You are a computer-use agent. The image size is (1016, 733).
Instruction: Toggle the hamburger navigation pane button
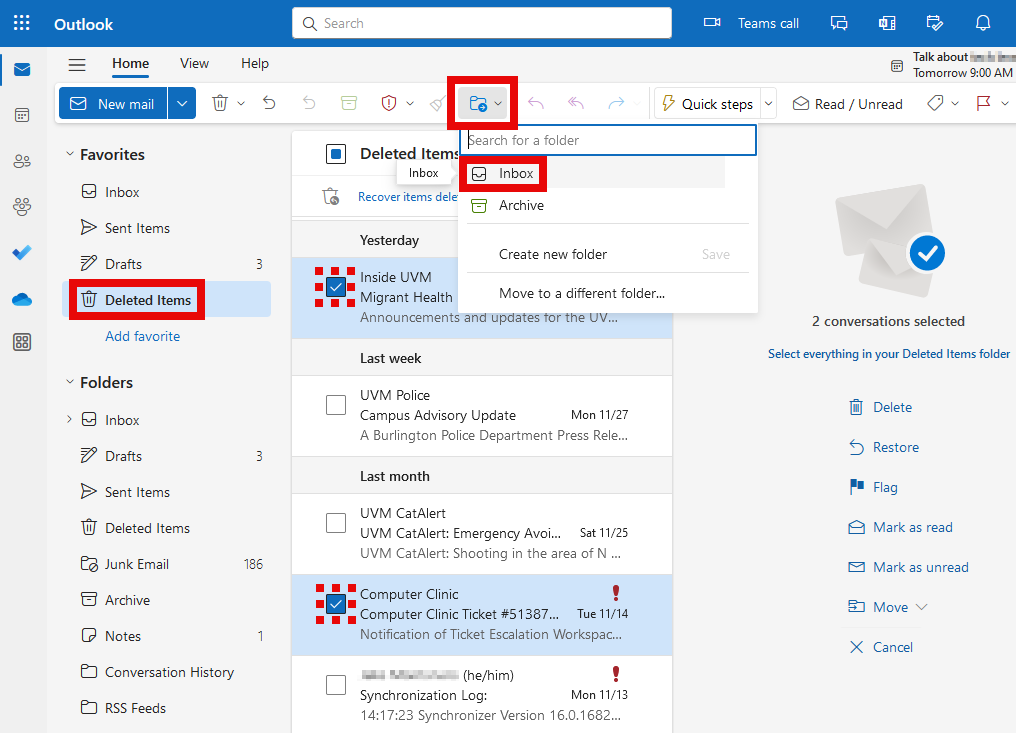pos(77,64)
